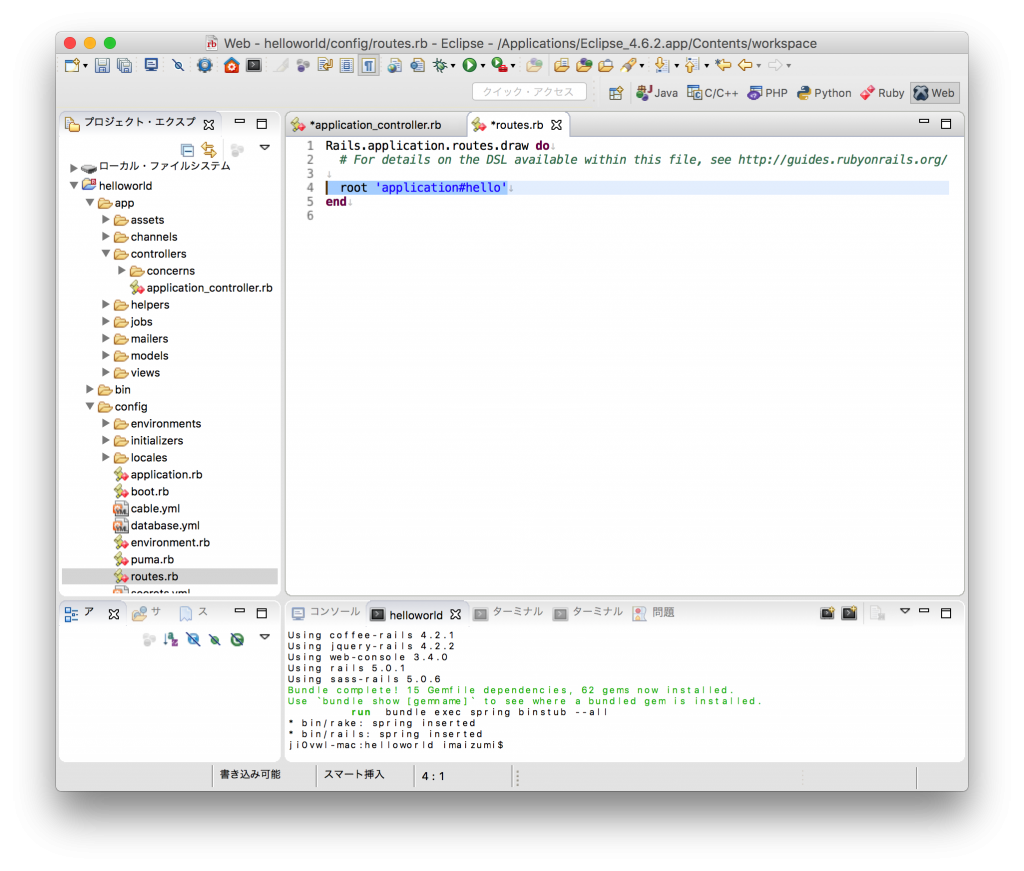Switch to application_controller.rb editor tab
Viewport: 1024px width, 871px height.
[x=376, y=125]
